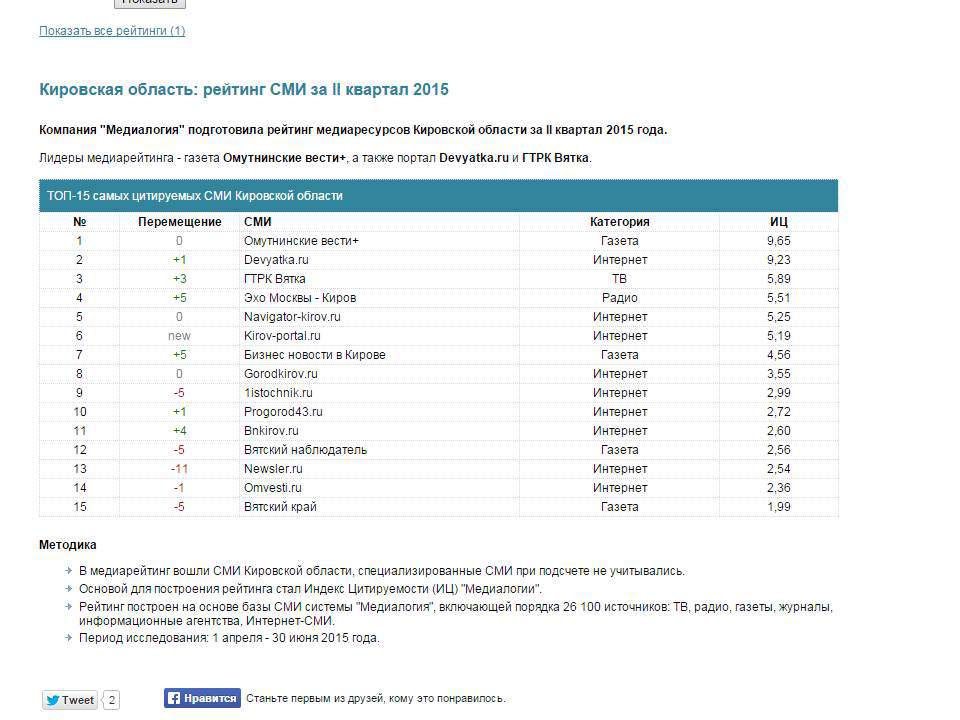
Task: Select the Омутнинские вести+ row entry
Action: click(x=301, y=241)
